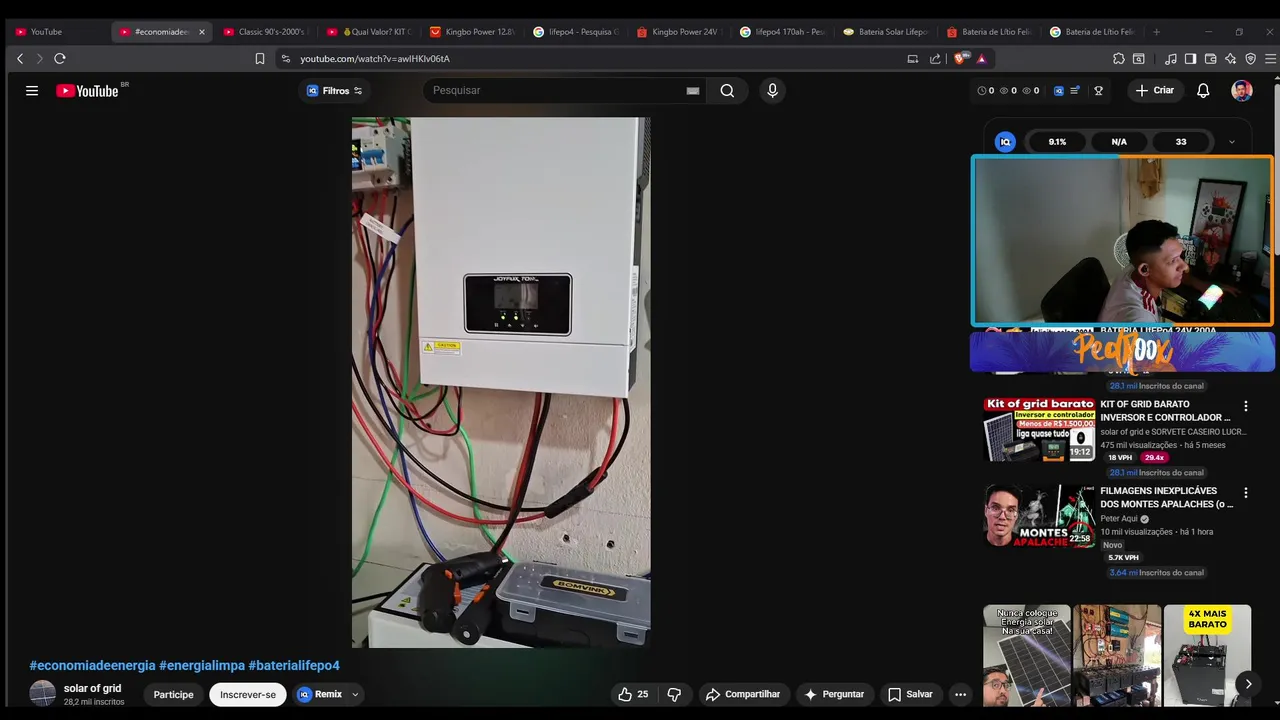This screenshot has width=1280, height=720.
Task: Click the main video player
Action: 501,382
